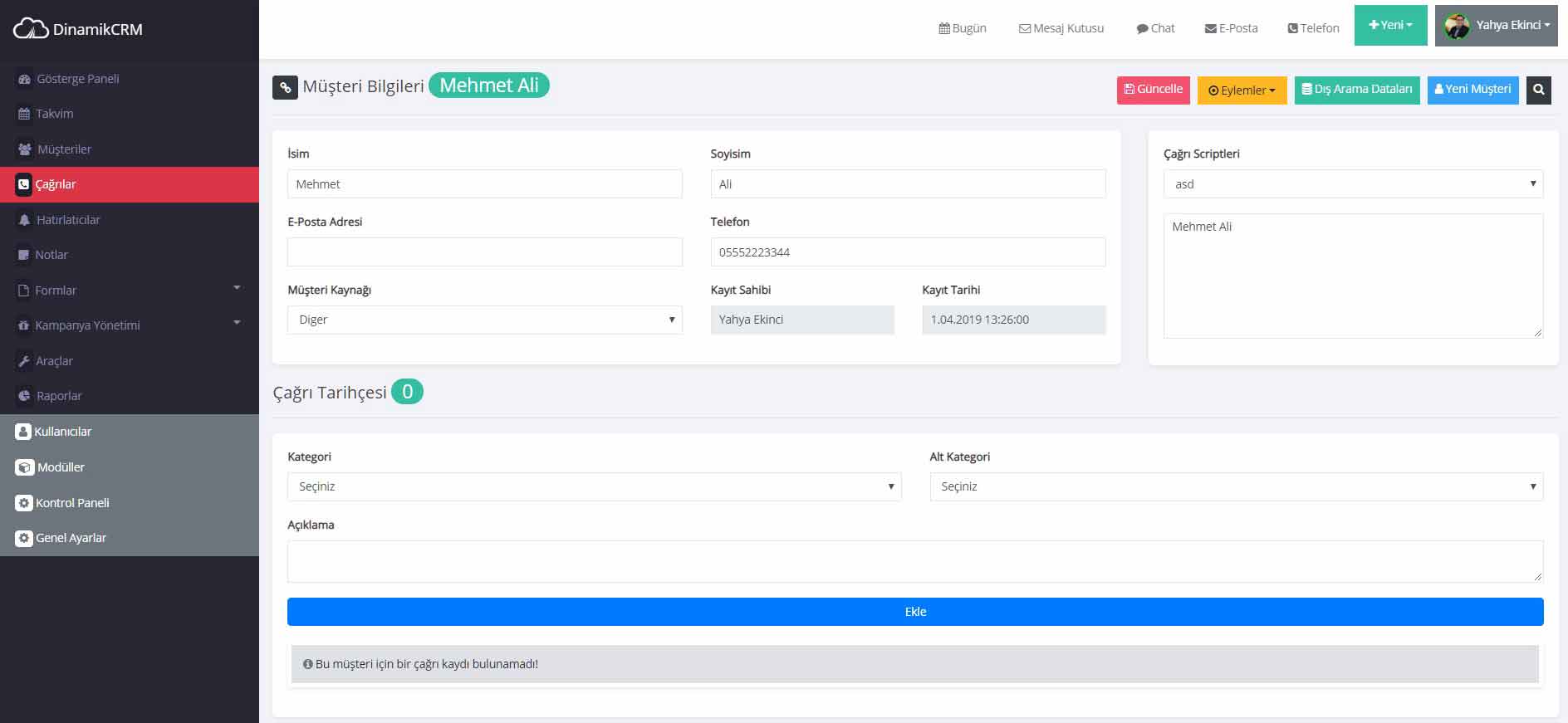
Task: Click the Modüller cube icon
Action: tap(25, 467)
